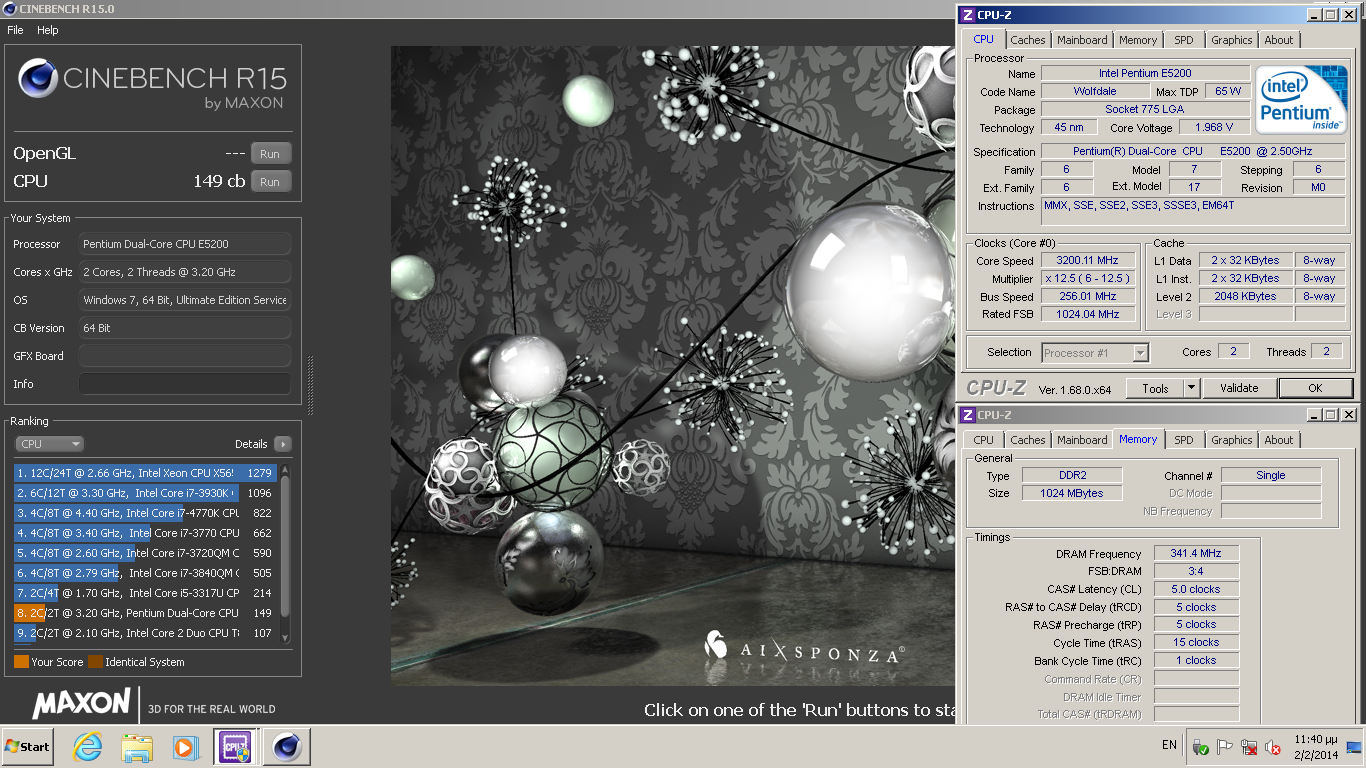The height and width of the screenshot is (768, 1366).
Task: Select ranking entry Core i7-3720QM 590
Action: tap(146, 553)
